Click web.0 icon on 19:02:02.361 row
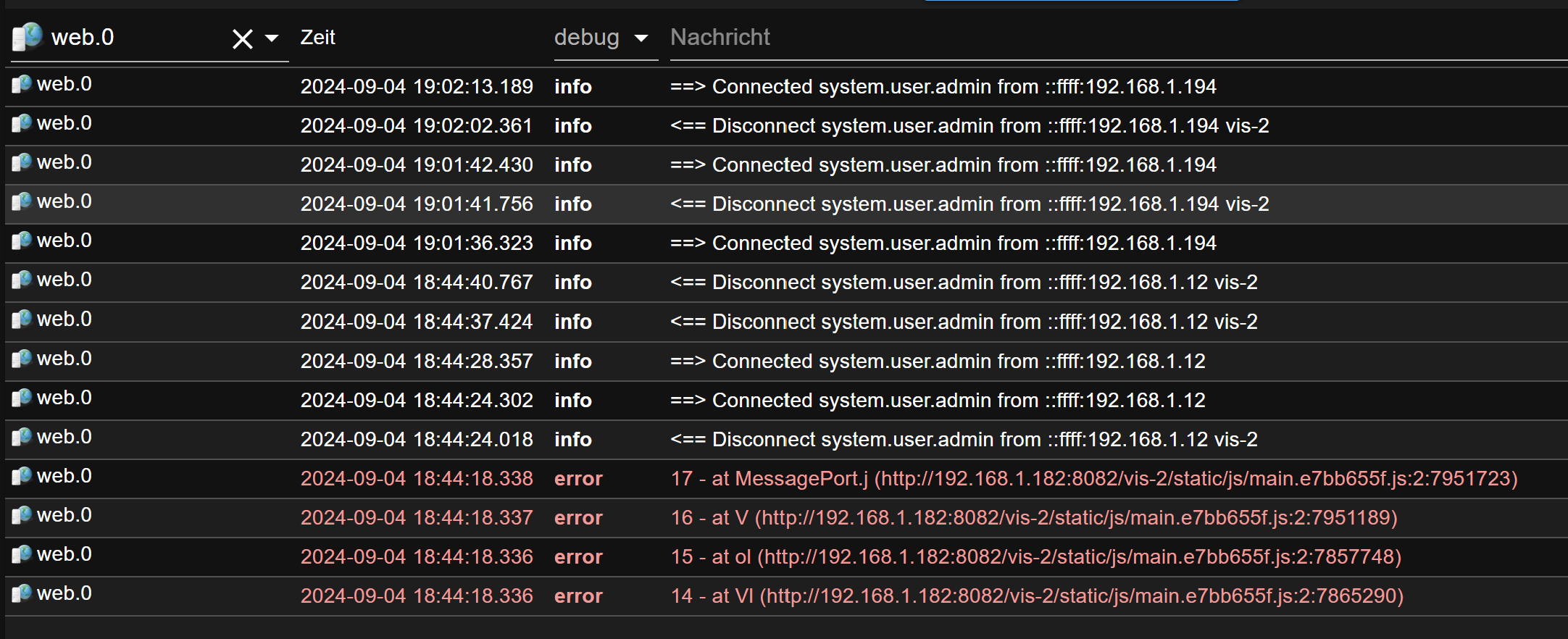 point(22,124)
